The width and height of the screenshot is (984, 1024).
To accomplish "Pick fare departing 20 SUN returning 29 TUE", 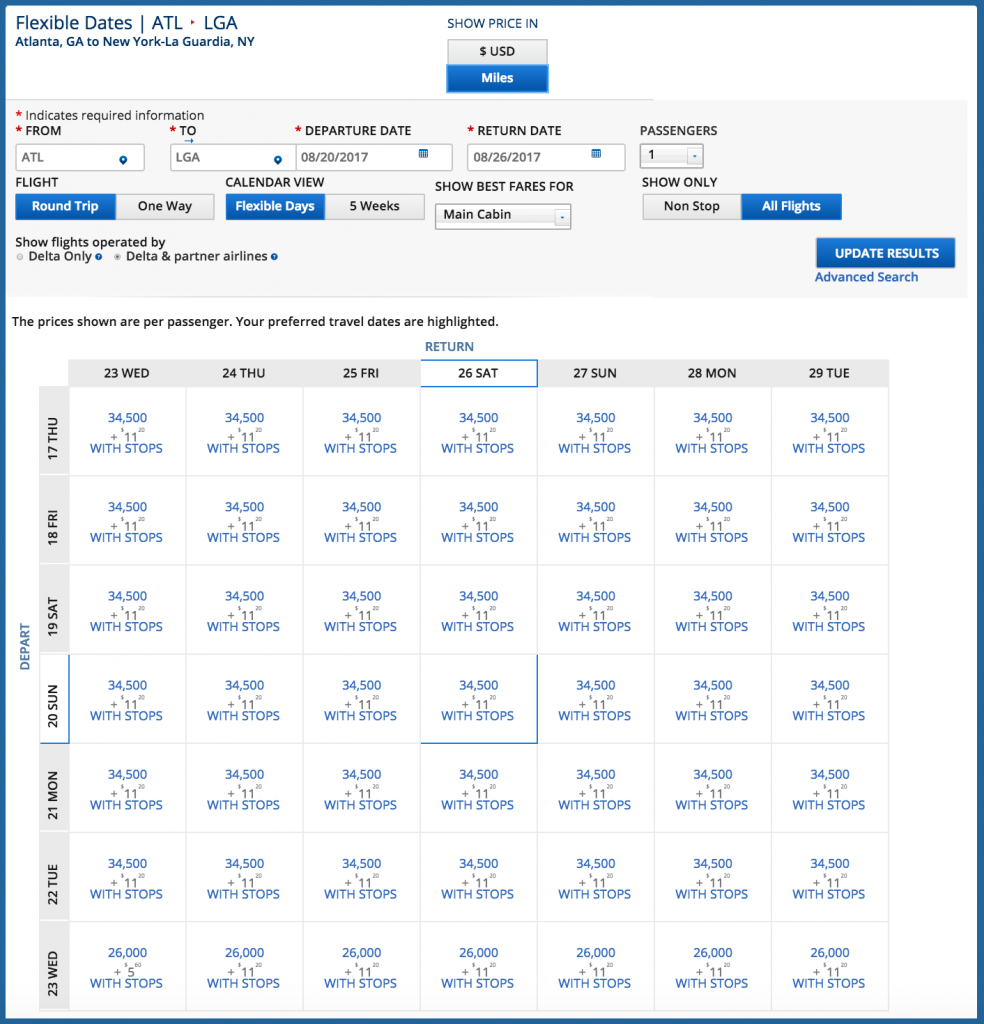I will [x=829, y=699].
